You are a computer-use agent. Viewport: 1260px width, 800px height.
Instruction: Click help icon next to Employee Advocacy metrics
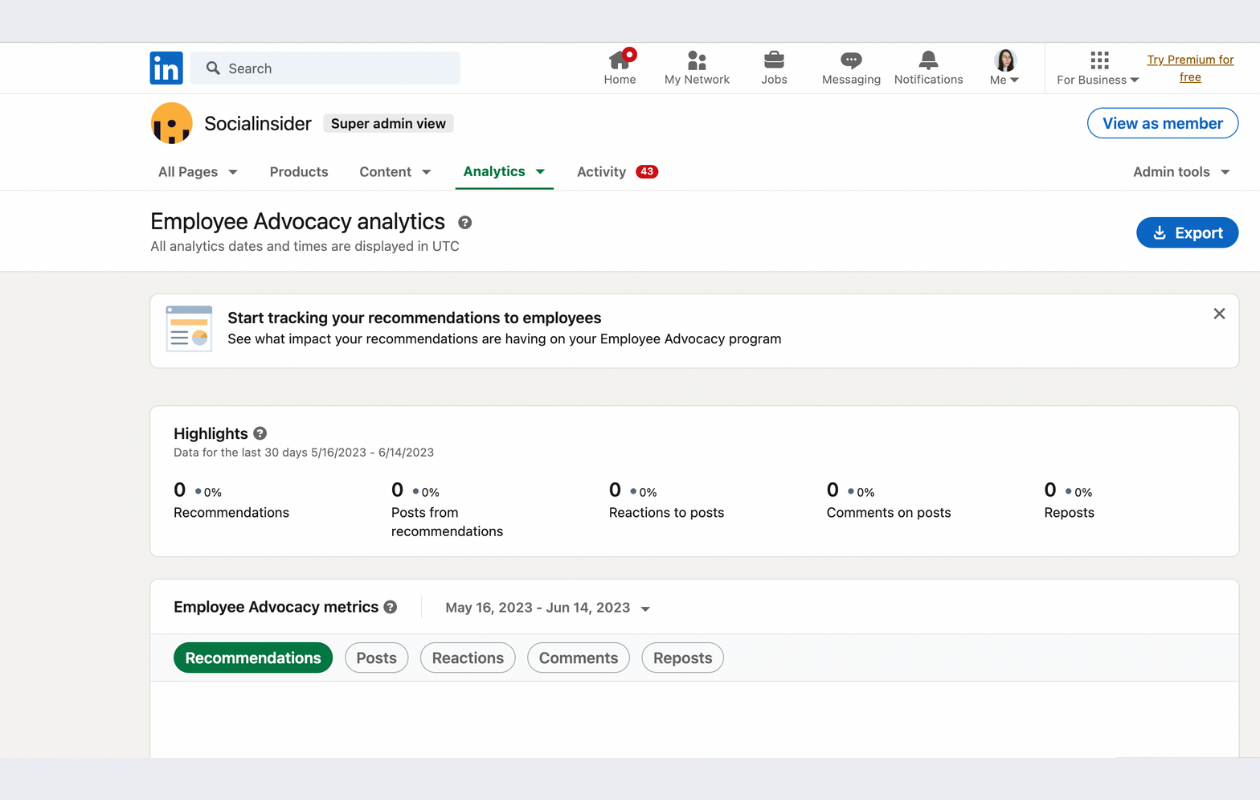(x=390, y=607)
